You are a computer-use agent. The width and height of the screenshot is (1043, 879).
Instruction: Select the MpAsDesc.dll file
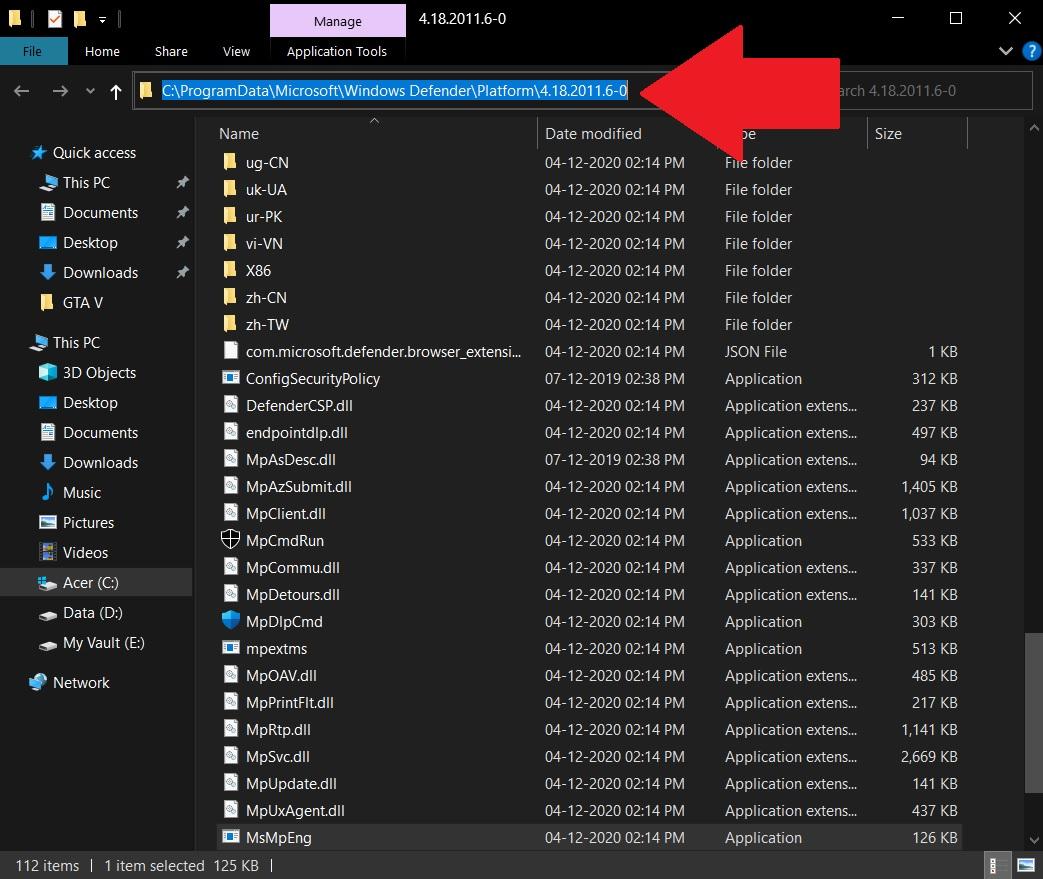[x=291, y=459]
